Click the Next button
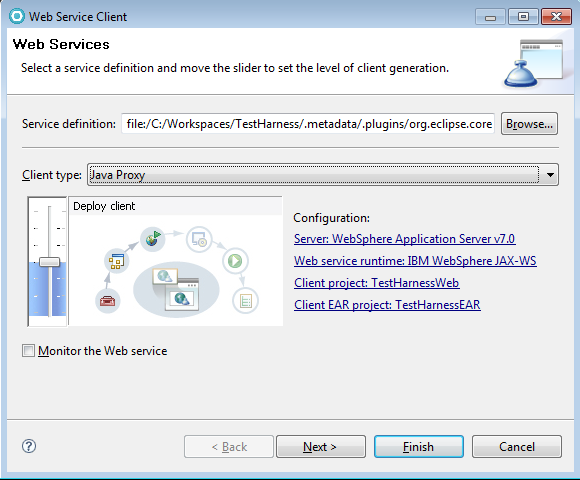 [x=321, y=447]
